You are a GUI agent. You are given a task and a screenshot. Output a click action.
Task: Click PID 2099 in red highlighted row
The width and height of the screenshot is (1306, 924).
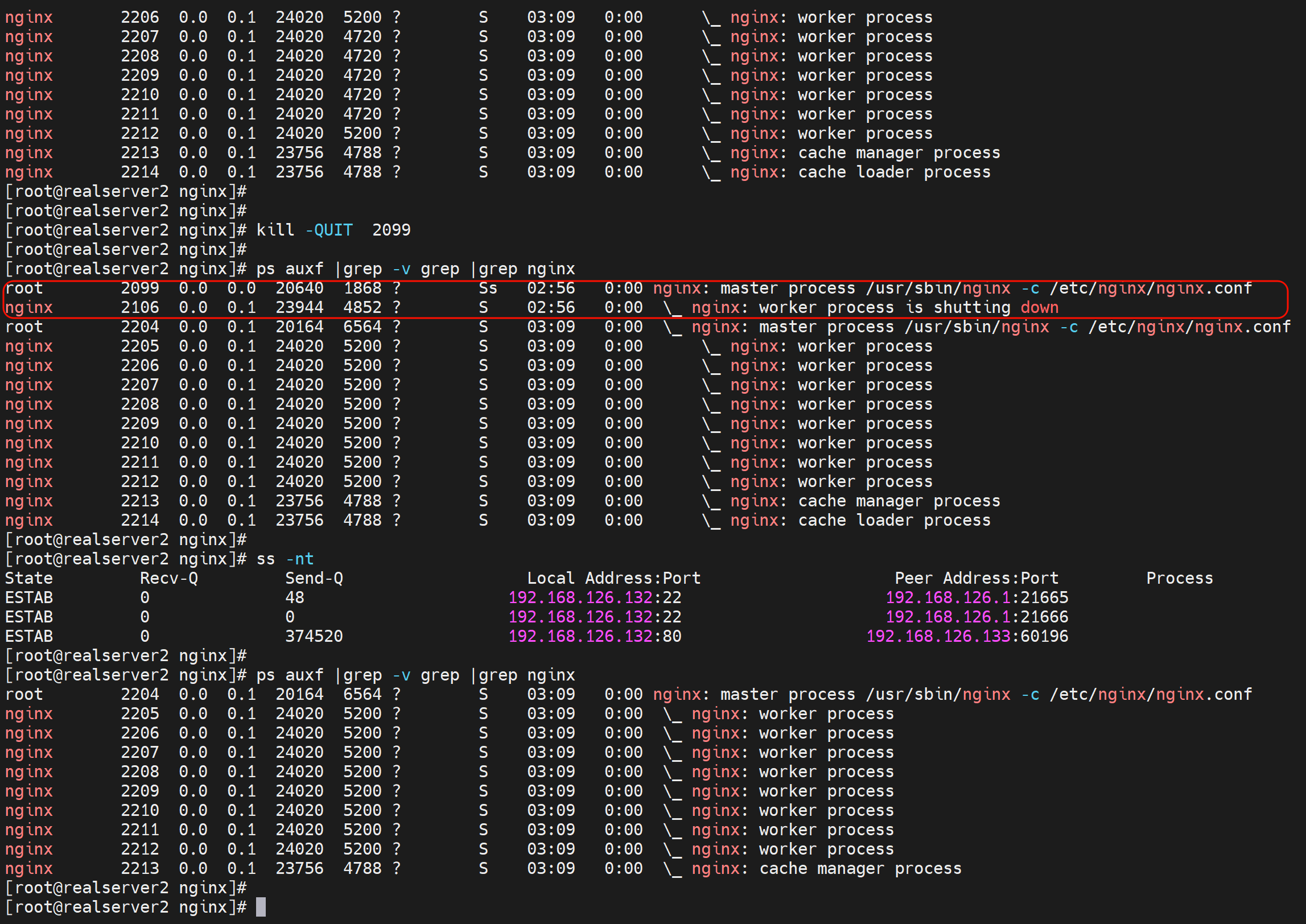pos(139,288)
